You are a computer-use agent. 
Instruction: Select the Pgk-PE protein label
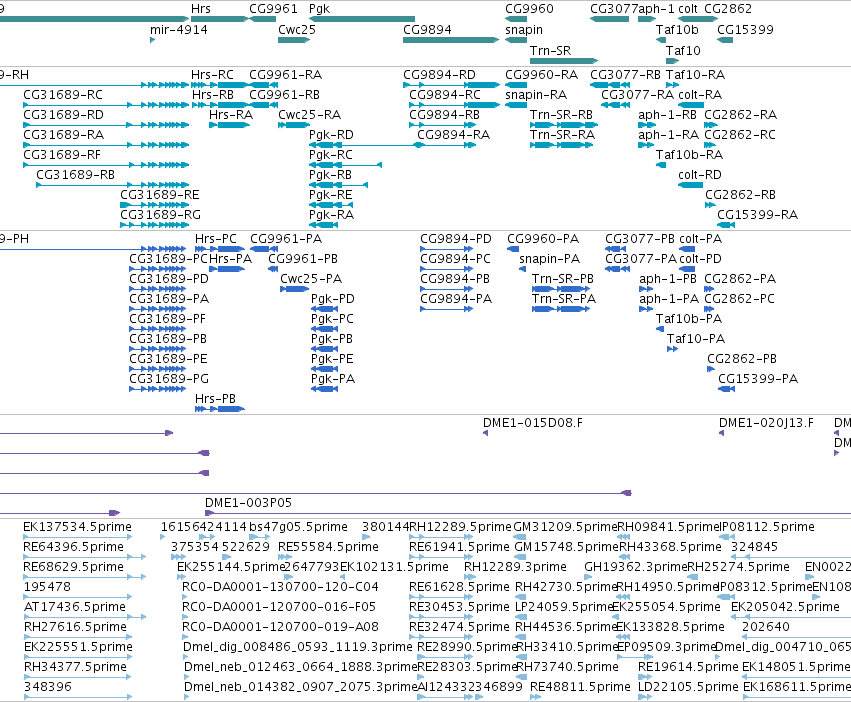pyautogui.click(x=332, y=358)
